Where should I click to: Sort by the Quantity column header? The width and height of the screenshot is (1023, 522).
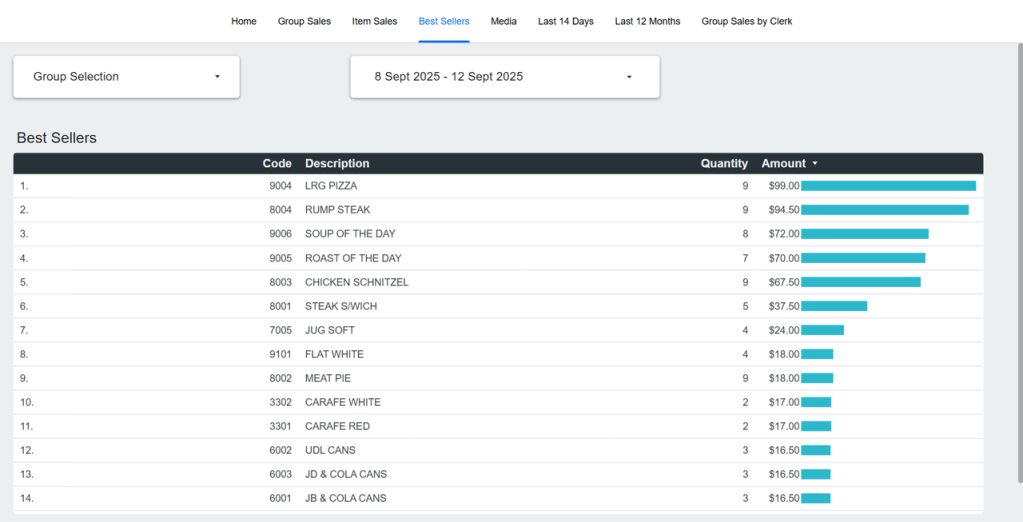pyautogui.click(x=724, y=164)
